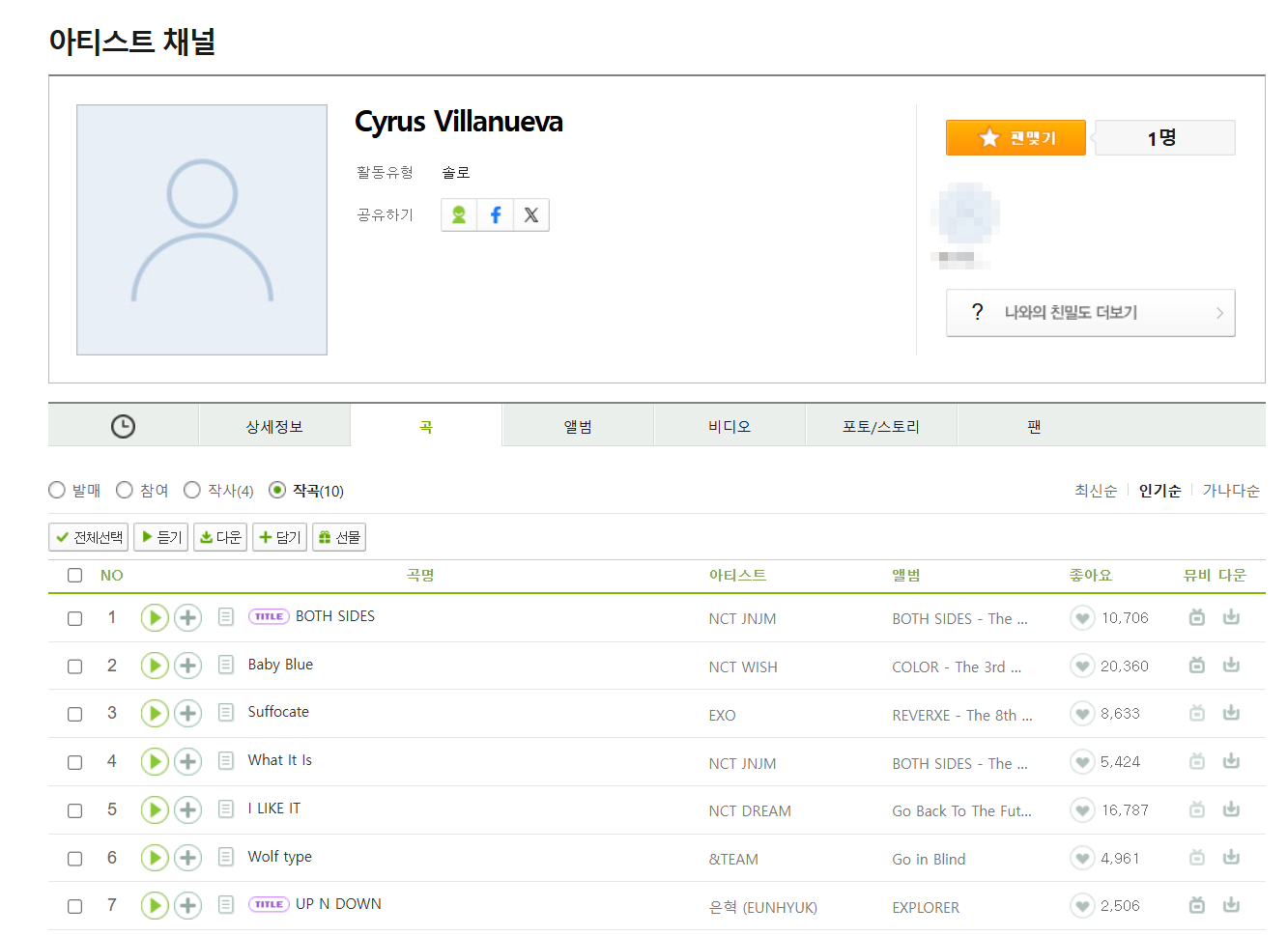This screenshot has height=936, width=1288.
Task: Like the song I LIKE IT
Action: [1082, 810]
